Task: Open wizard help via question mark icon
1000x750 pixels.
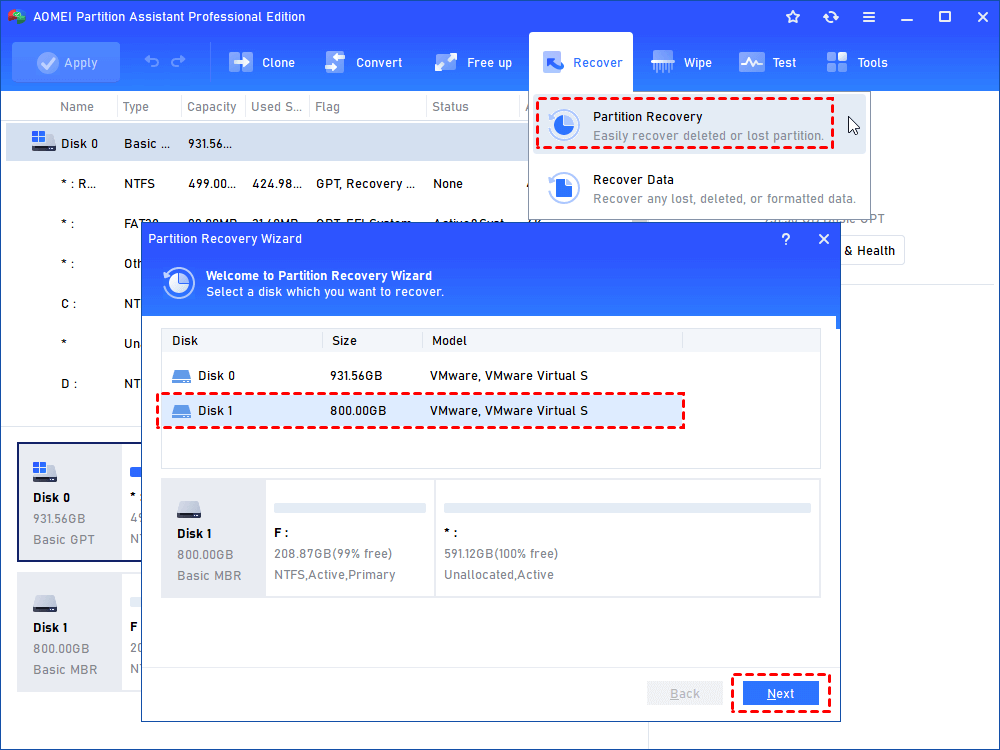Action: pos(786,239)
